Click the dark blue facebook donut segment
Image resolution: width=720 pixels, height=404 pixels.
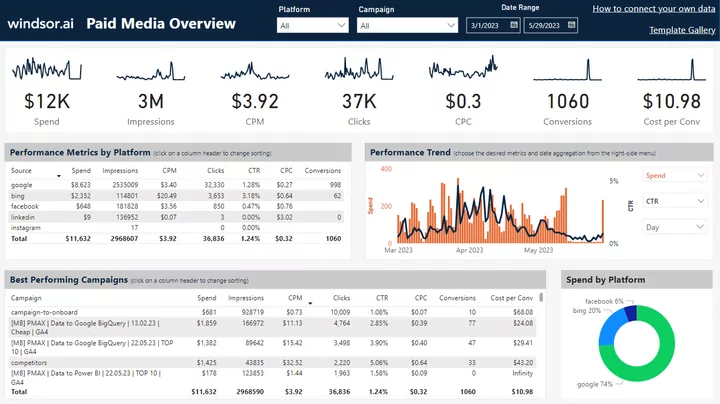pos(631,313)
